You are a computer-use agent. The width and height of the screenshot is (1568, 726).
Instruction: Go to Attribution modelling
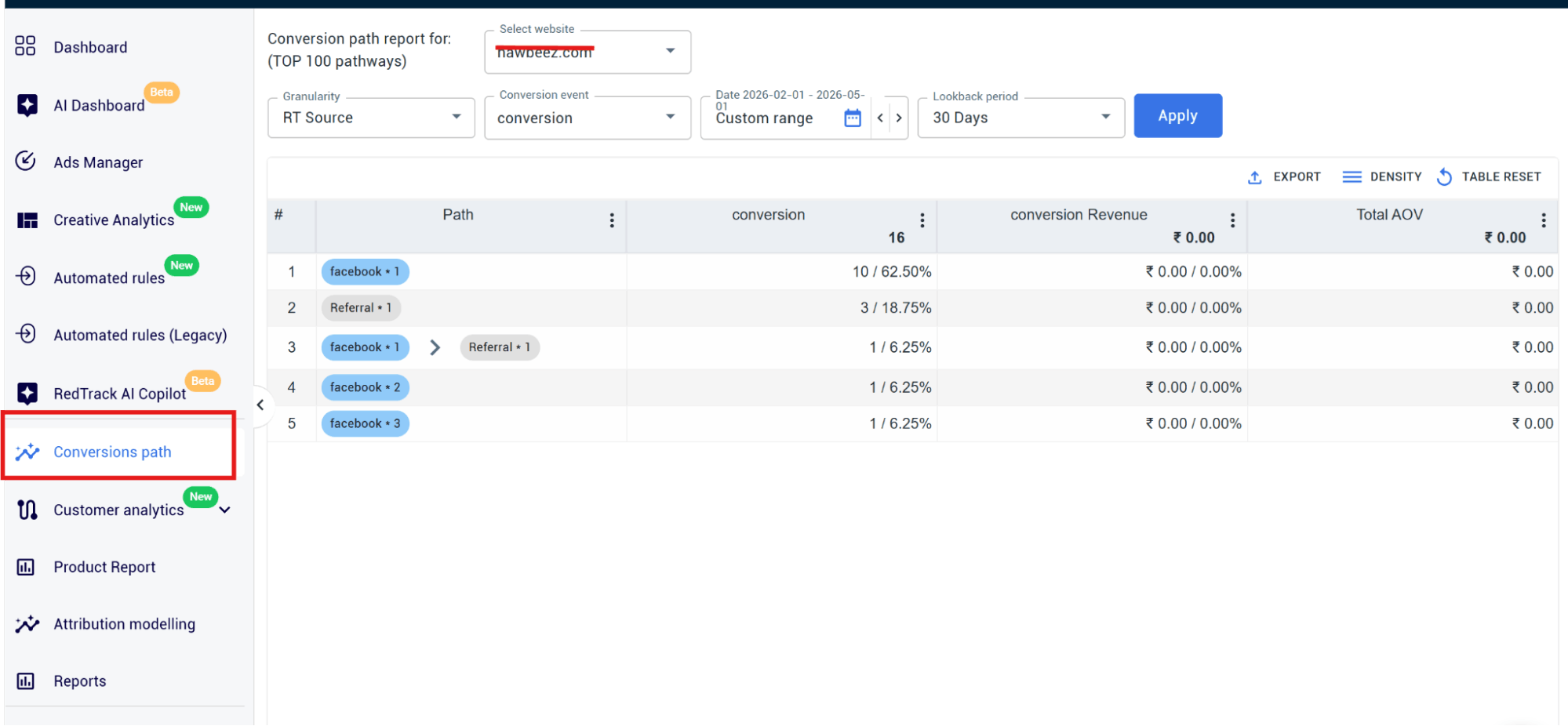pos(124,624)
